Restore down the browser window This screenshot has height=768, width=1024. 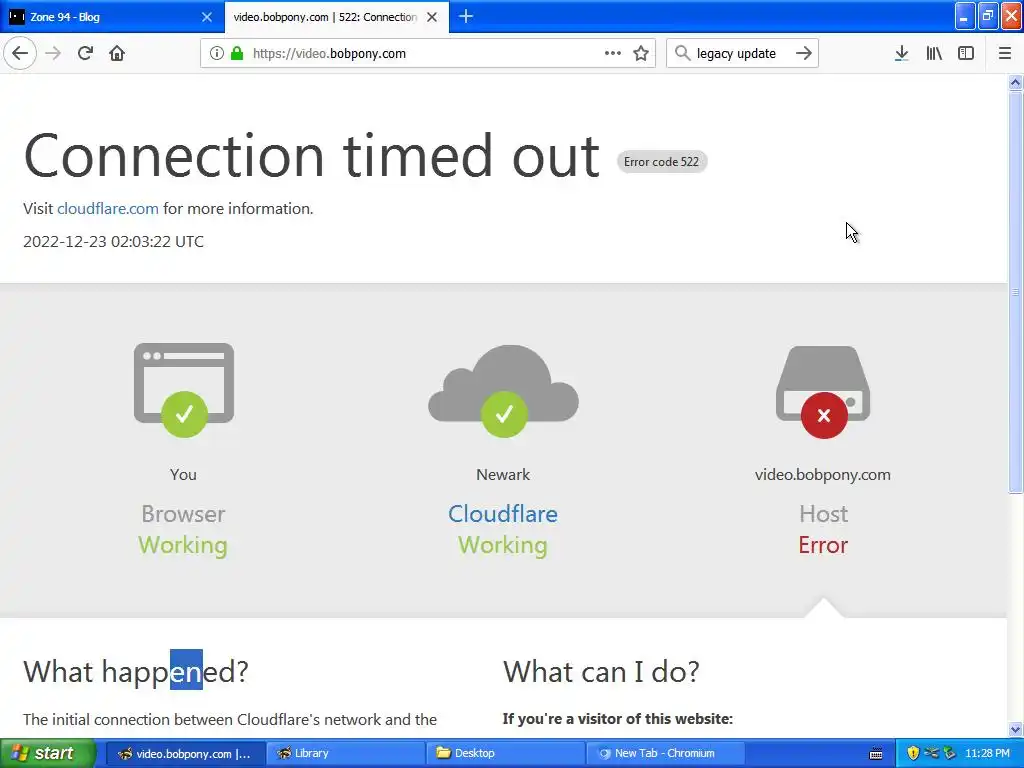pyautogui.click(x=988, y=17)
